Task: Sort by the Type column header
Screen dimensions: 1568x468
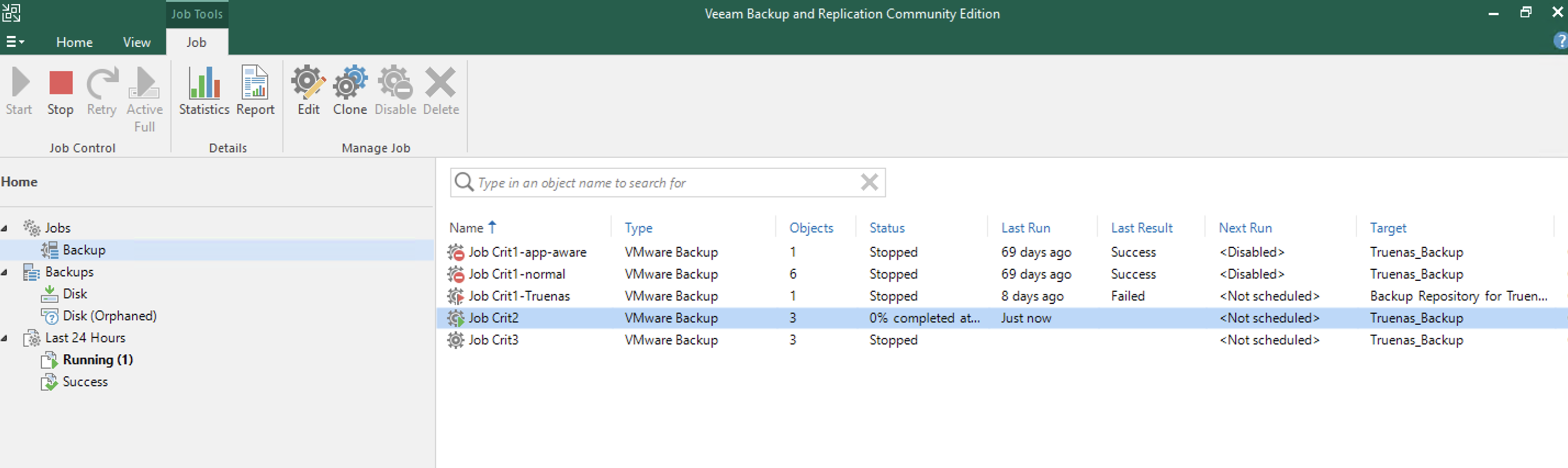Action: [x=638, y=227]
